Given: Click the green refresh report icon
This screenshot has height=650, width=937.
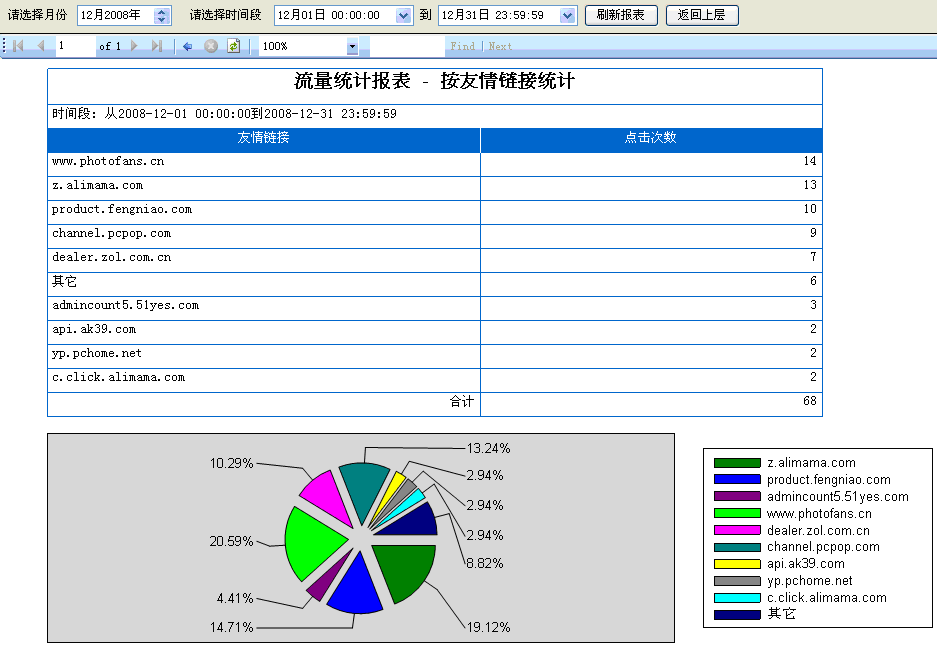Looking at the screenshot, I should (x=233, y=46).
